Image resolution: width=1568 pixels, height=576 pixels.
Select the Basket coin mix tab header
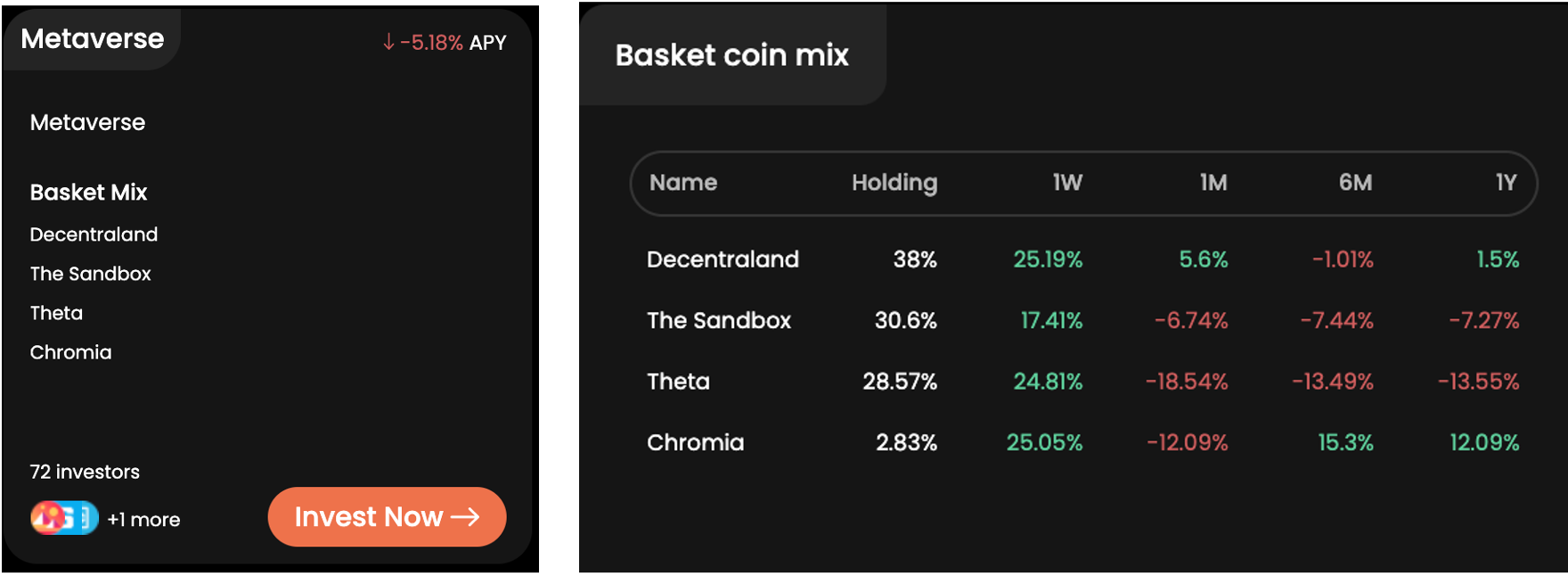(731, 55)
